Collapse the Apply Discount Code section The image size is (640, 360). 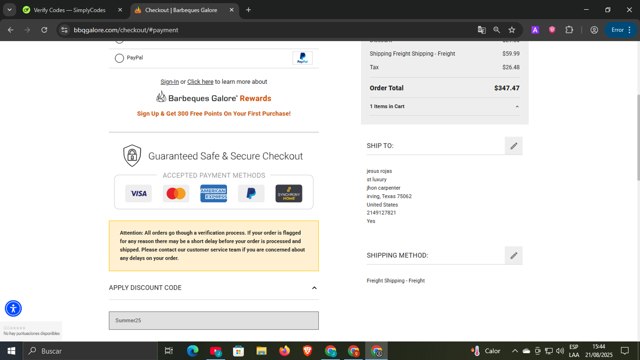click(x=314, y=288)
